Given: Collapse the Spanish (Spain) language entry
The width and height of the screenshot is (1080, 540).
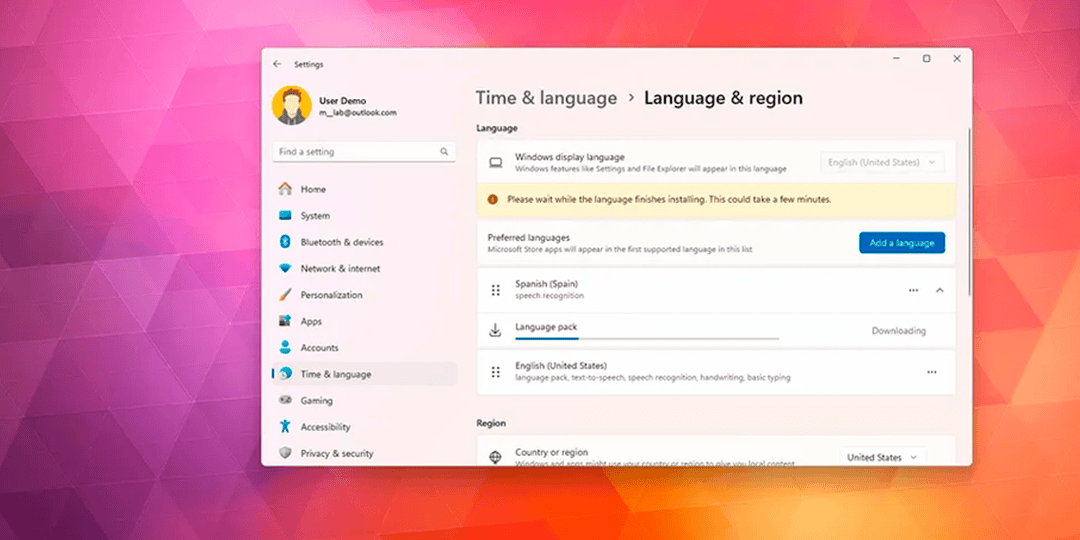Looking at the screenshot, I should [x=939, y=290].
